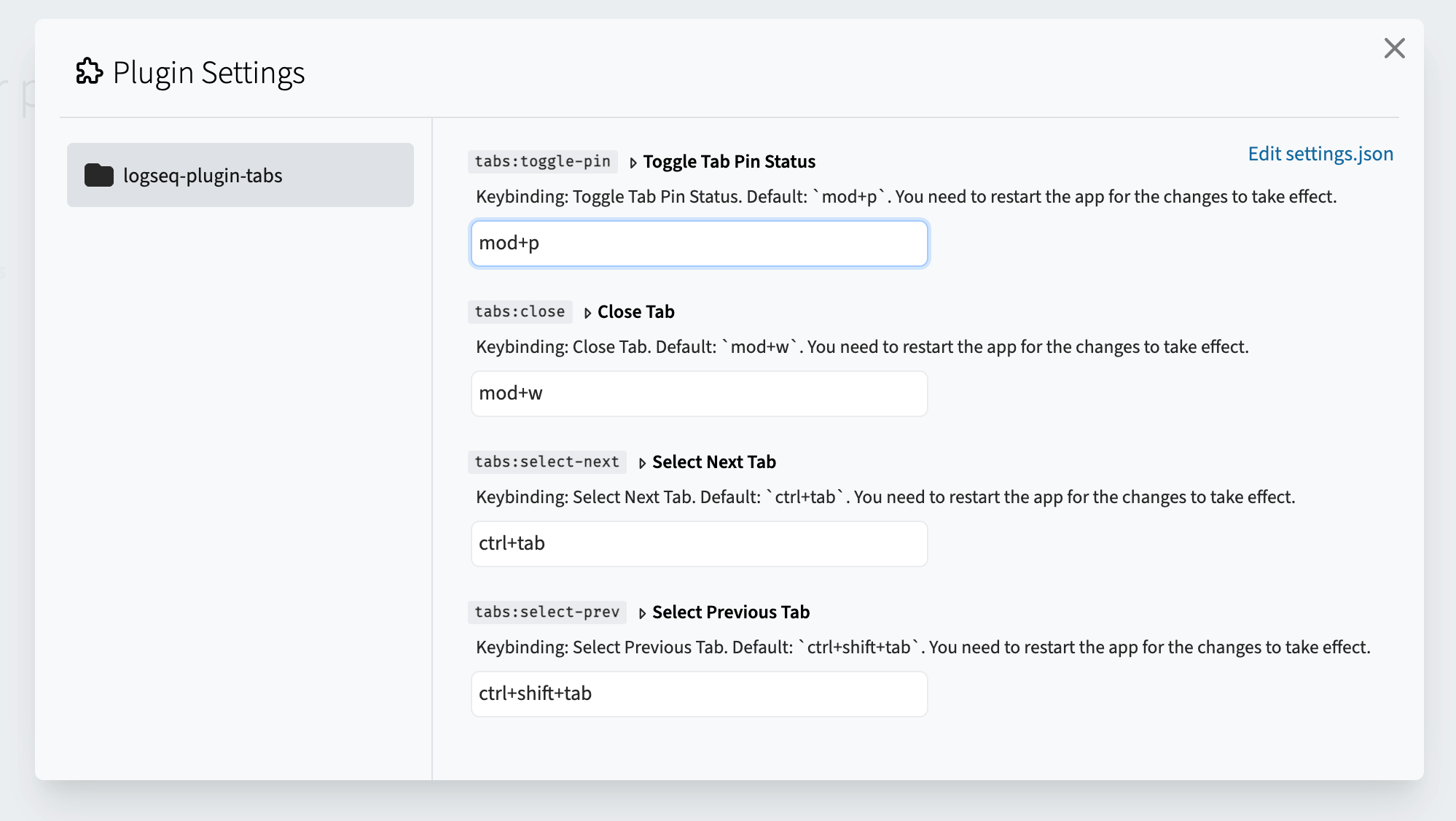Close the Plugin Settings dialog

click(1394, 48)
